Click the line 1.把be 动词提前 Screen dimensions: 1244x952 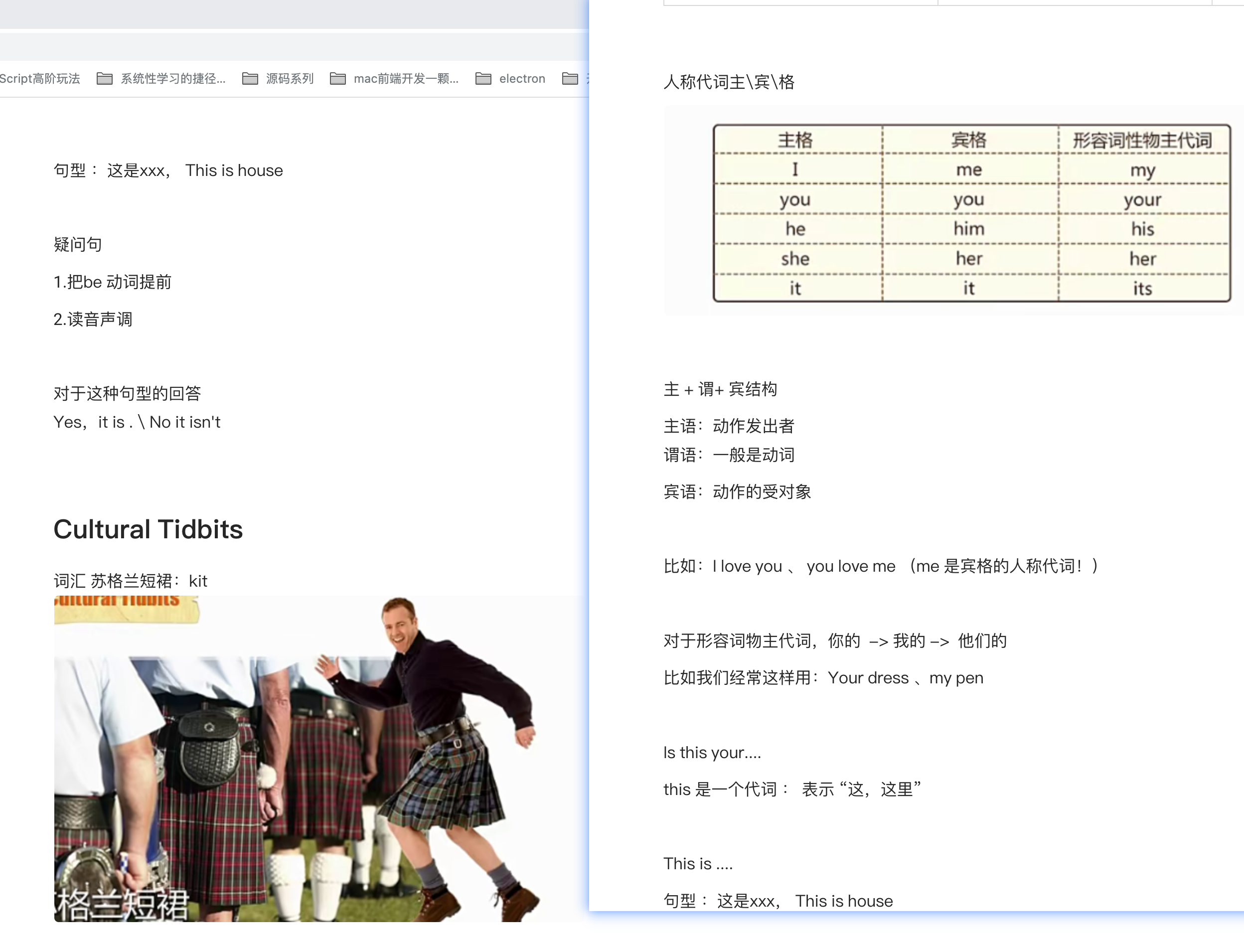click(112, 282)
